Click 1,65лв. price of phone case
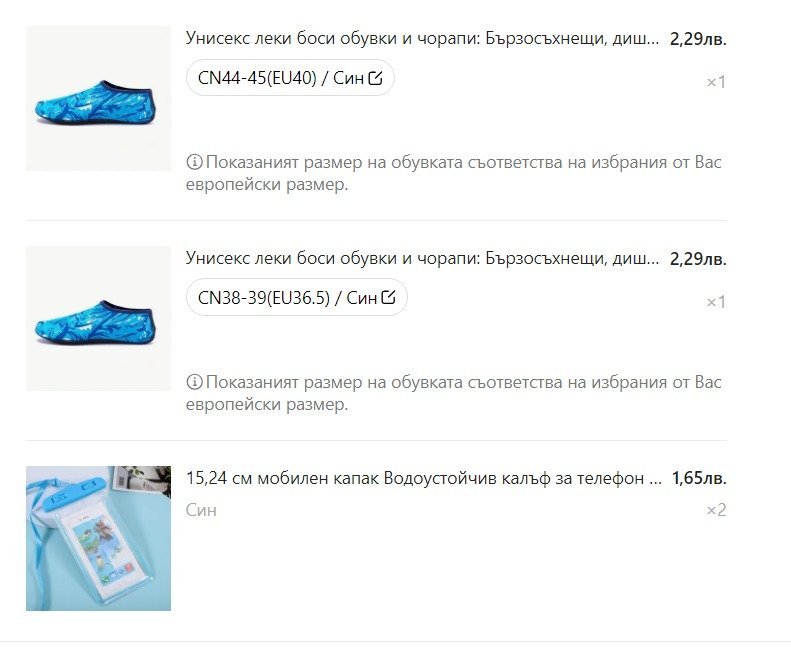Screen dimensions: 791x664 (699, 478)
